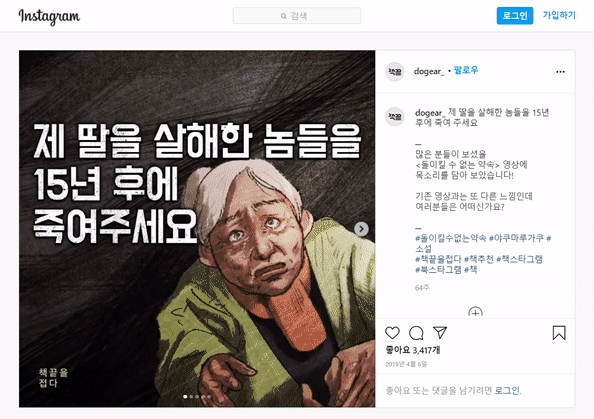Save post using bookmark icon
Viewport: 594px width, 419px height.
(559, 333)
